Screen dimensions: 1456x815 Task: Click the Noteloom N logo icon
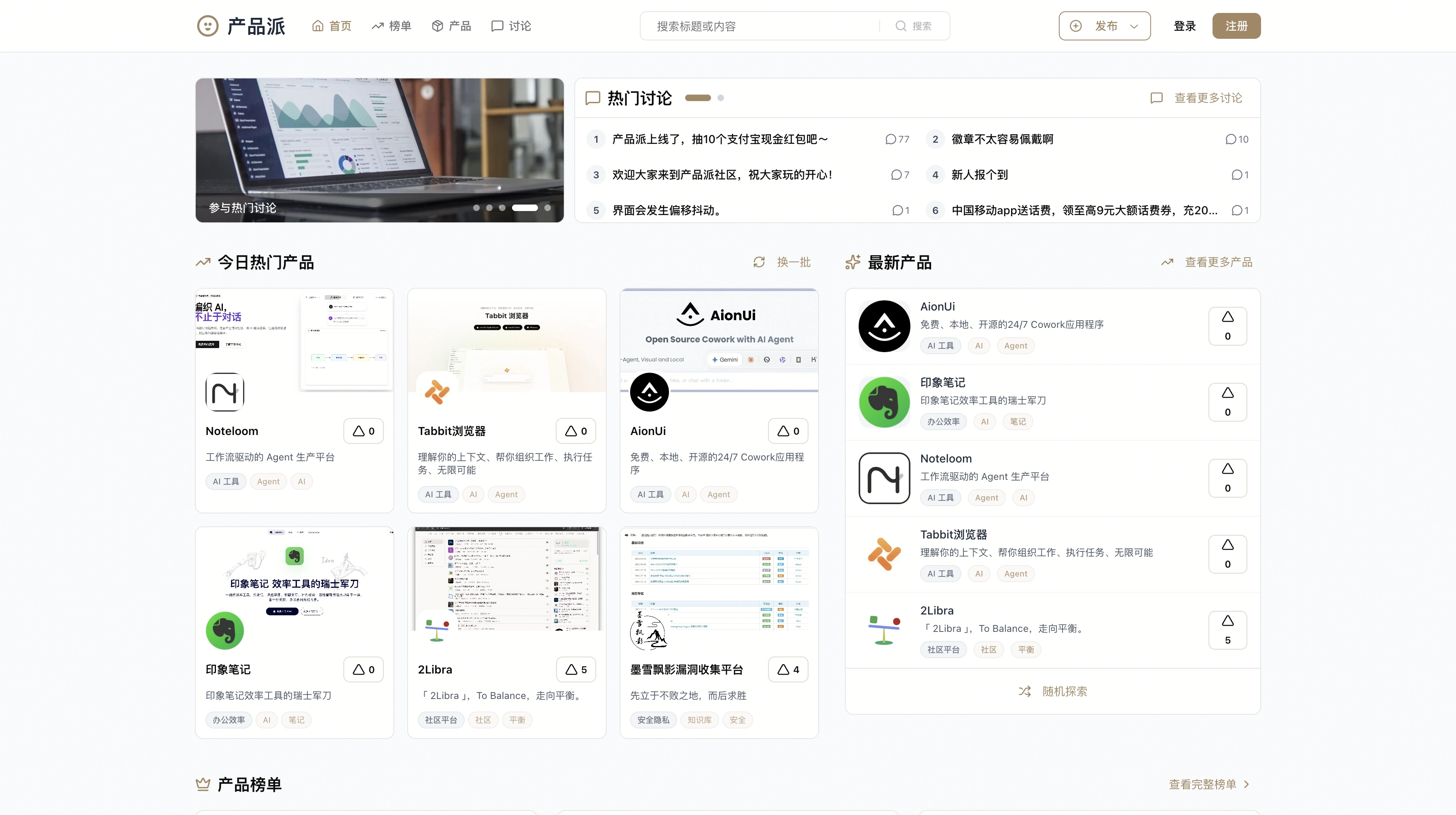coord(224,391)
